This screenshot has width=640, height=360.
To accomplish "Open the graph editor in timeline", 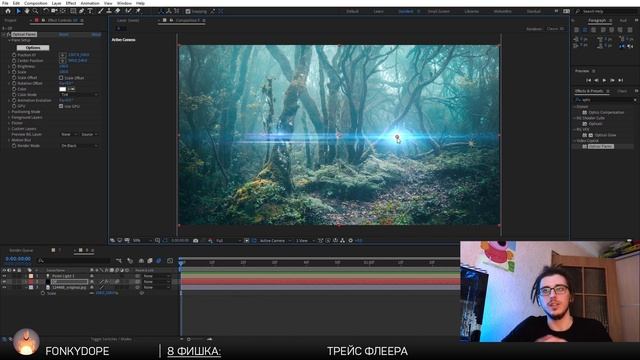I will [170, 260].
